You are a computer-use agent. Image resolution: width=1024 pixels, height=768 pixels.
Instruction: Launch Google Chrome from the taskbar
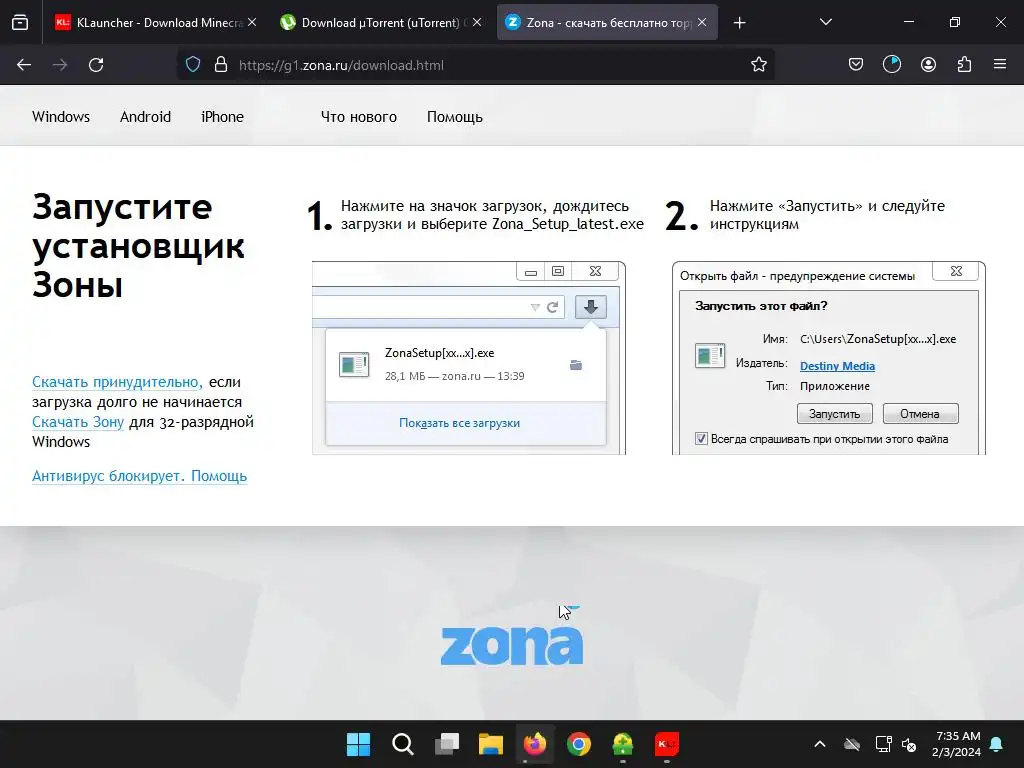[x=579, y=744]
